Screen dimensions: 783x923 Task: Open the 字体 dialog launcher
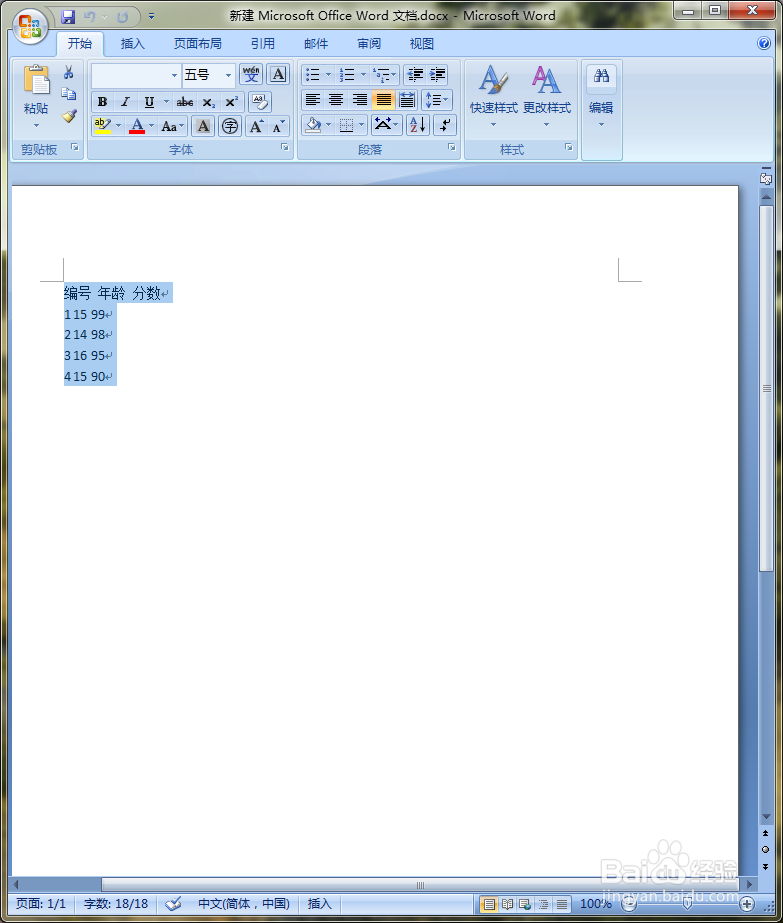[x=285, y=147]
